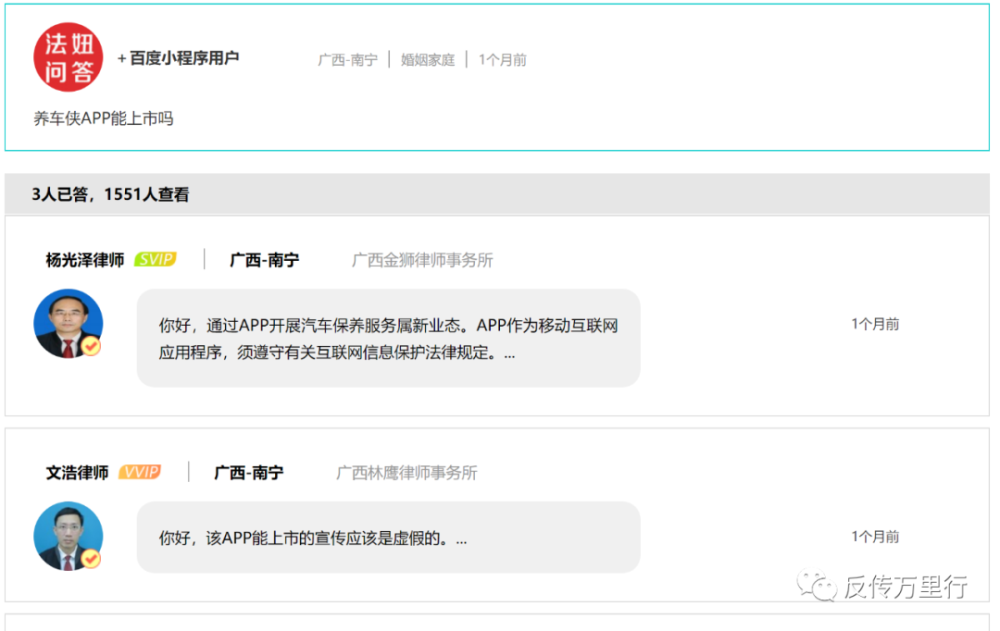
Task: Click the 1个月前 timestamp in the question header
Action: point(503,60)
